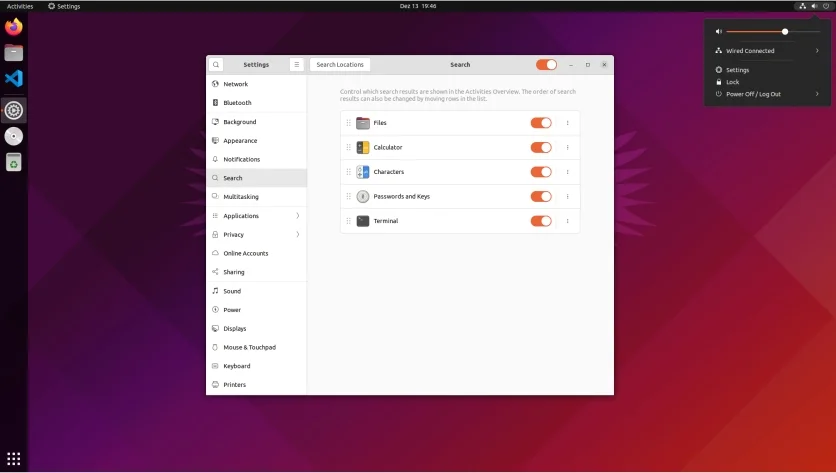Adjust the system volume slider
This screenshot has height=473, width=836.
point(785,32)
